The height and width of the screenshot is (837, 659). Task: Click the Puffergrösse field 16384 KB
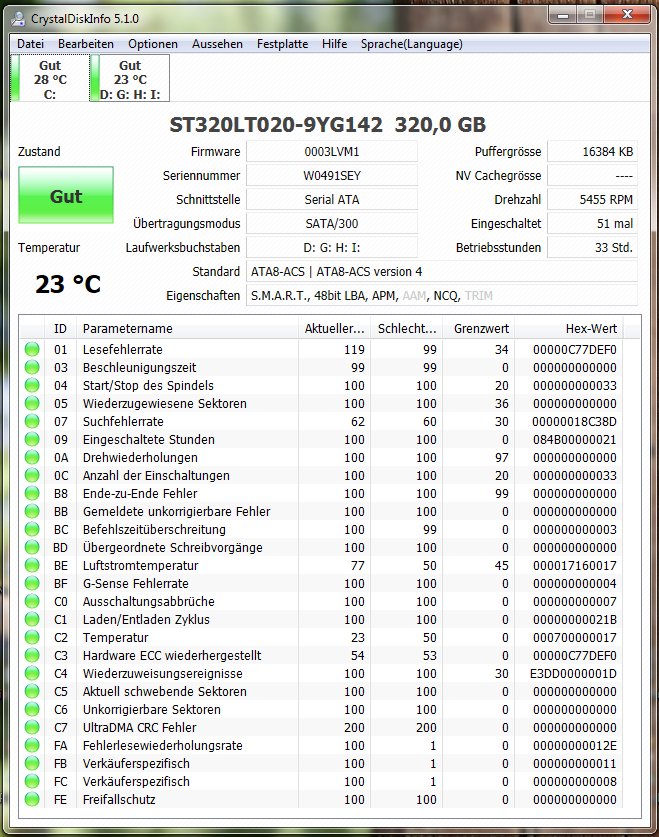(x=592, y=152)
